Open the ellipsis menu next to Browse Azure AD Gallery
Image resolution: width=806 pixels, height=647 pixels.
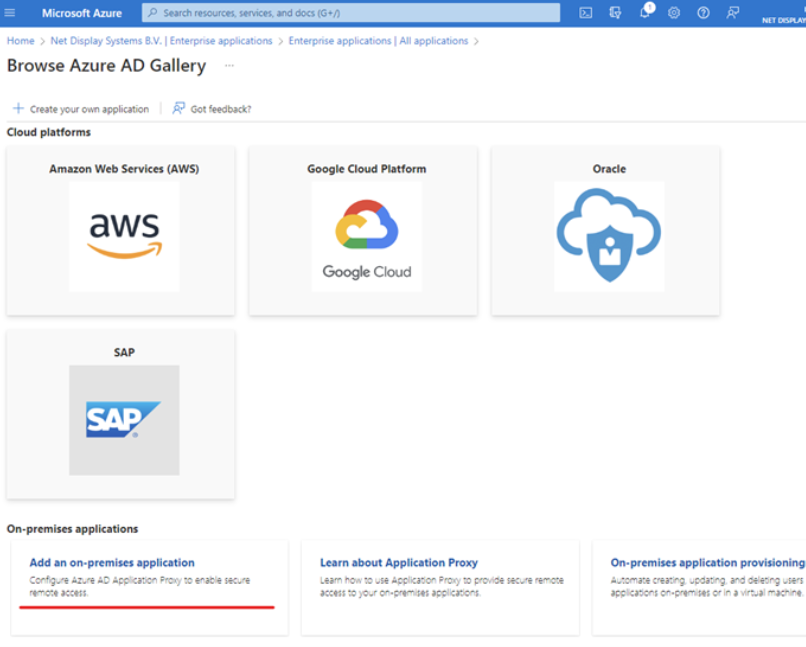click(x=229, y=66)
